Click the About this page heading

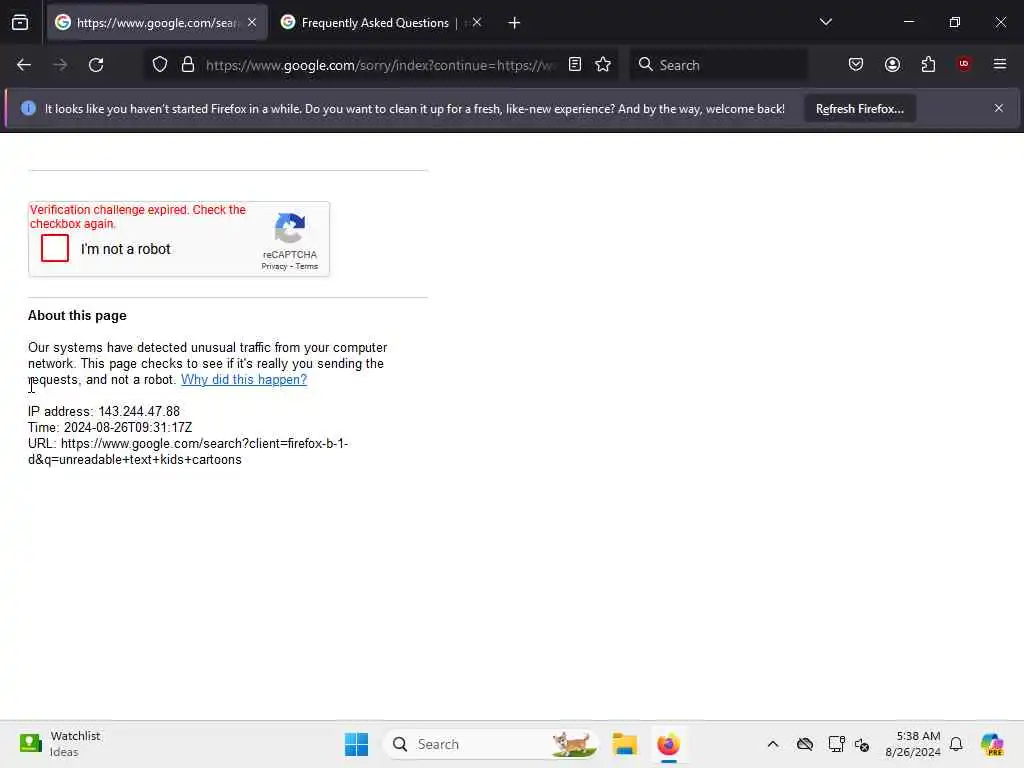pos(77,315)
